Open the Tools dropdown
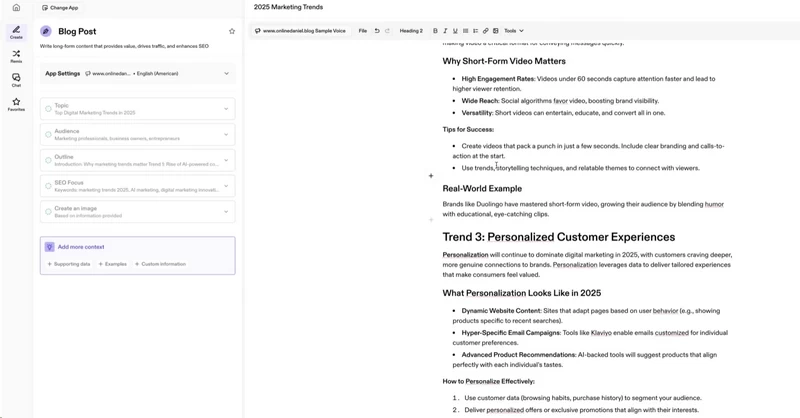 [514, 31]
